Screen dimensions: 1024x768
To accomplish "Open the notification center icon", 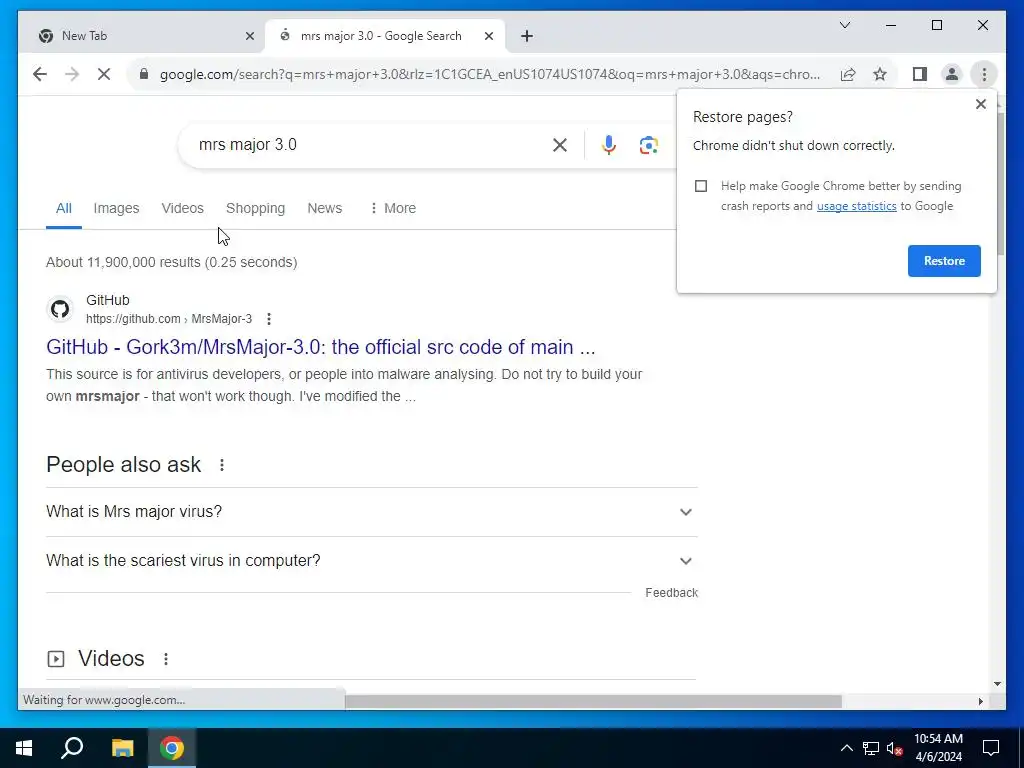I will (991, 748).
